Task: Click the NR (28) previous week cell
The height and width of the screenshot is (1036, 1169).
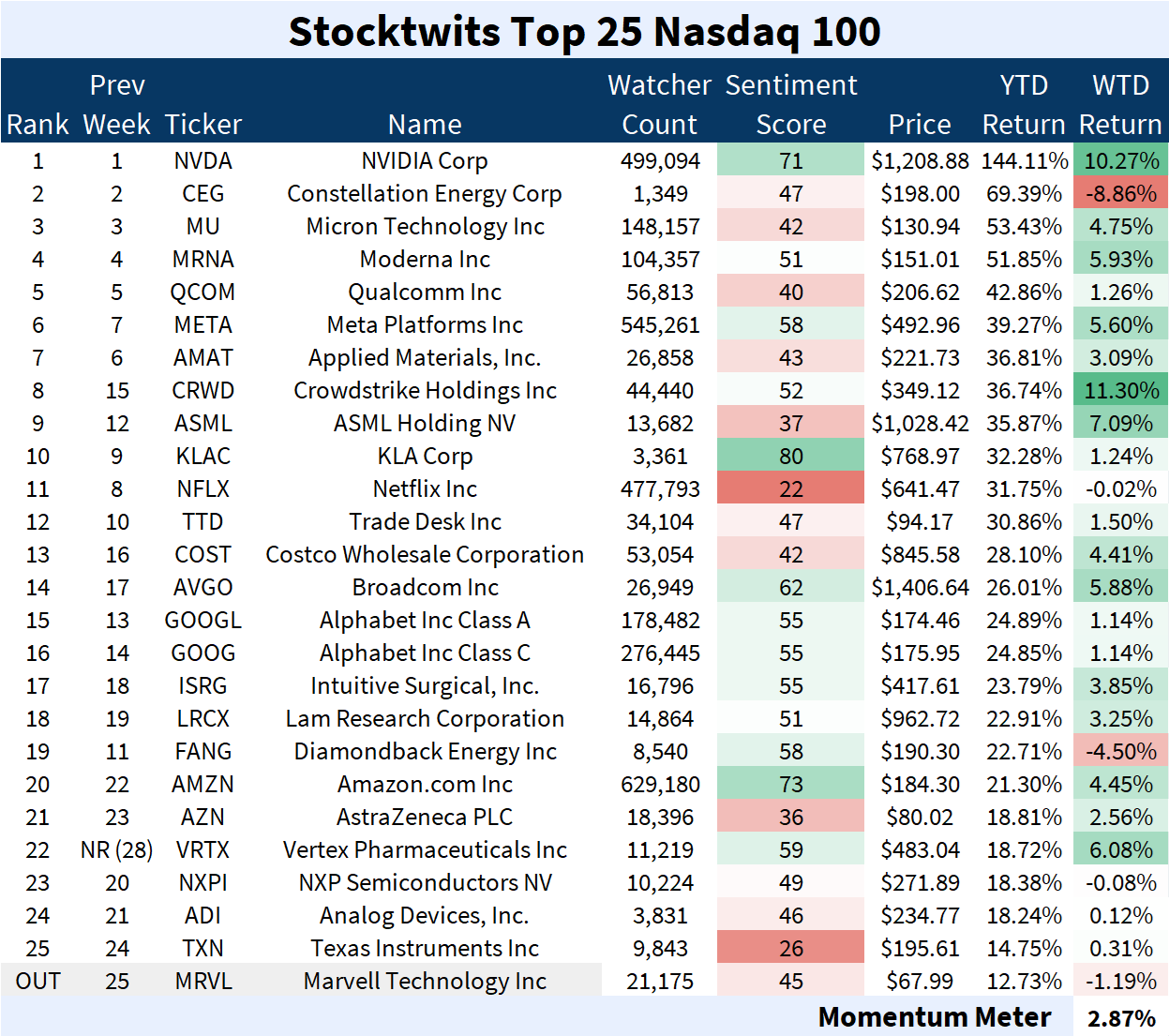Action: tap(116, 850)
